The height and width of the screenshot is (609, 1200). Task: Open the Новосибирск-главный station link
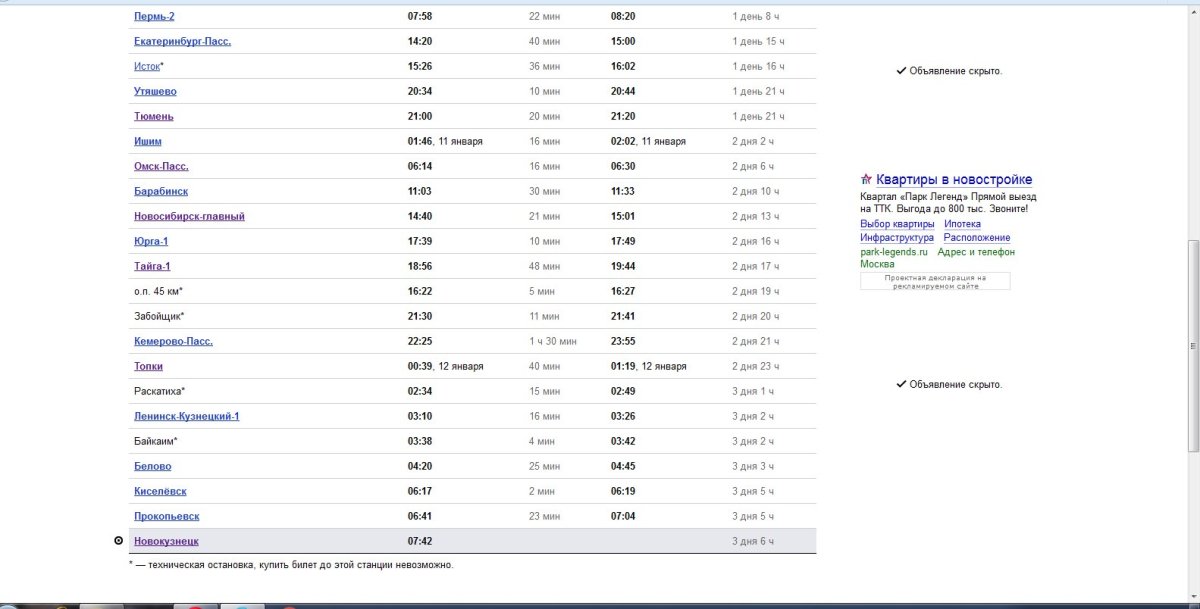pos(189,217)
